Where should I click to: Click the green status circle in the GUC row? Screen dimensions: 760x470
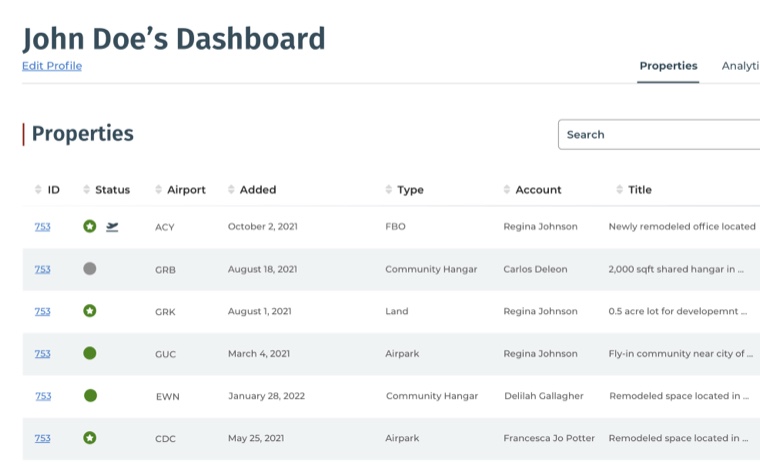click(x=90, y=353)
